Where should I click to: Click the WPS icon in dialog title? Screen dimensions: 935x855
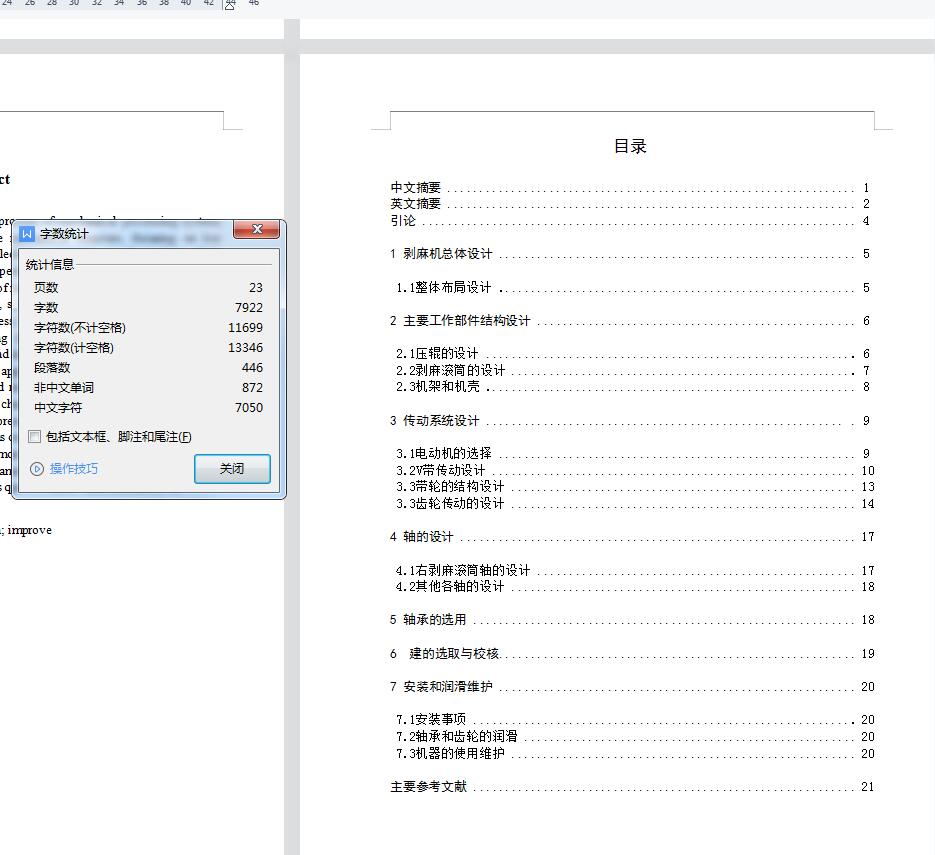point(27,234)
